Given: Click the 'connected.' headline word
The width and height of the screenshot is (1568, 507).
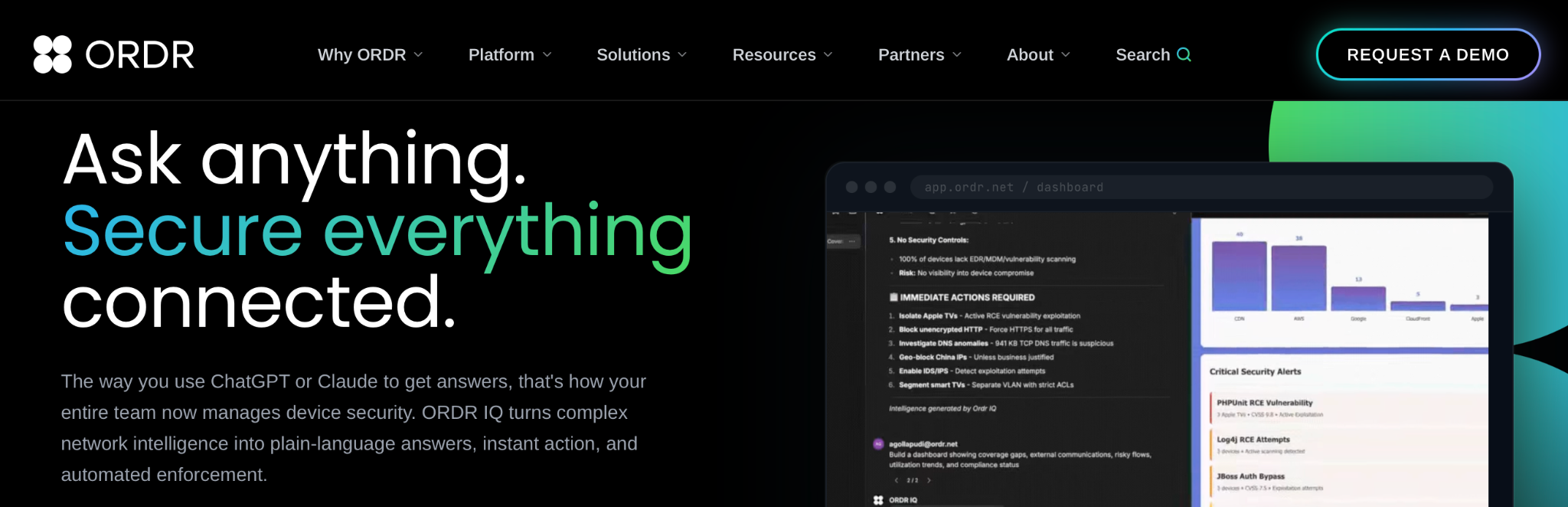Looking at the screenshot, I should (259, 303).
